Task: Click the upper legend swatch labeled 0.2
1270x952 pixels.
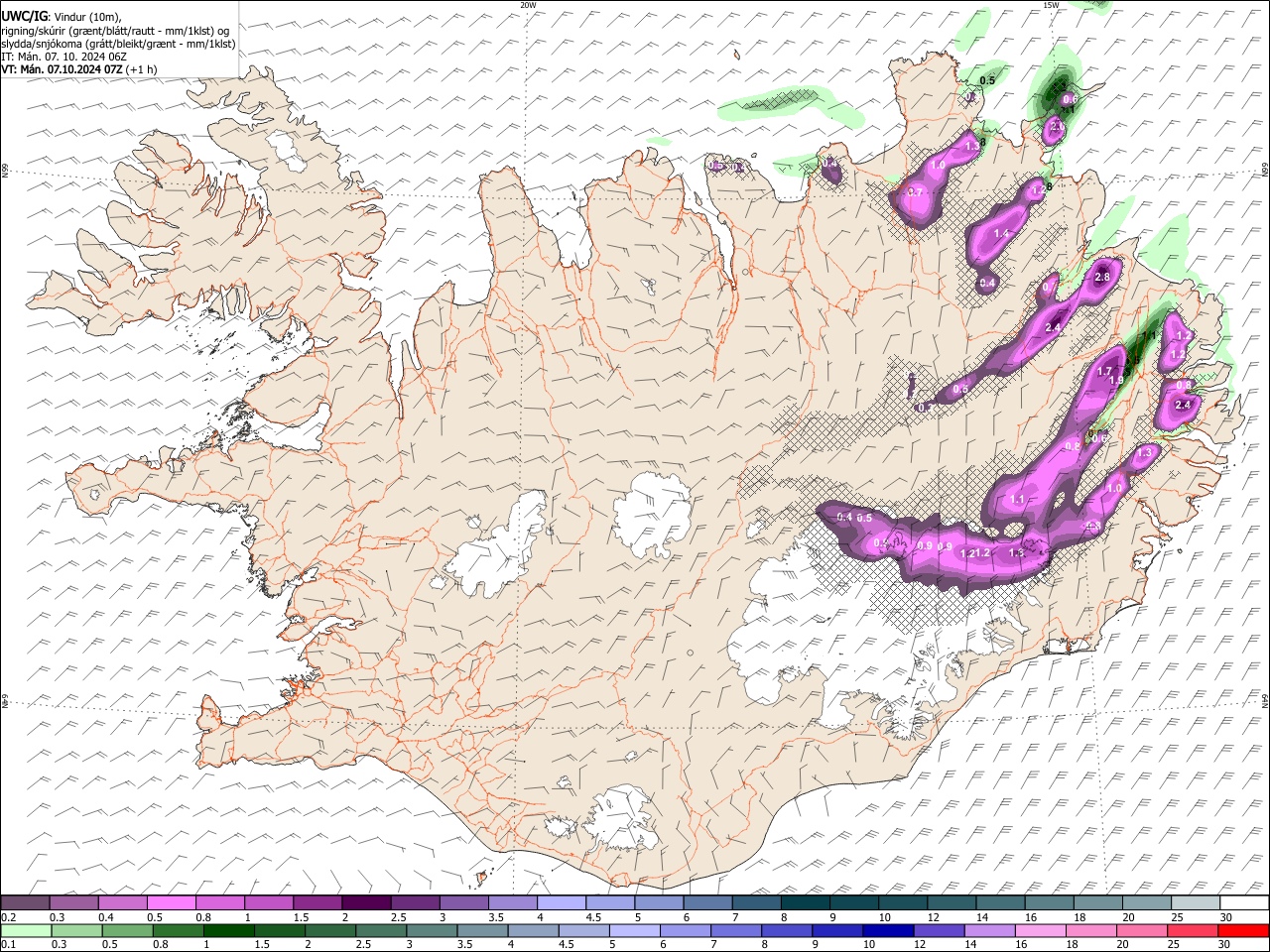Action: tap(25, 903)
